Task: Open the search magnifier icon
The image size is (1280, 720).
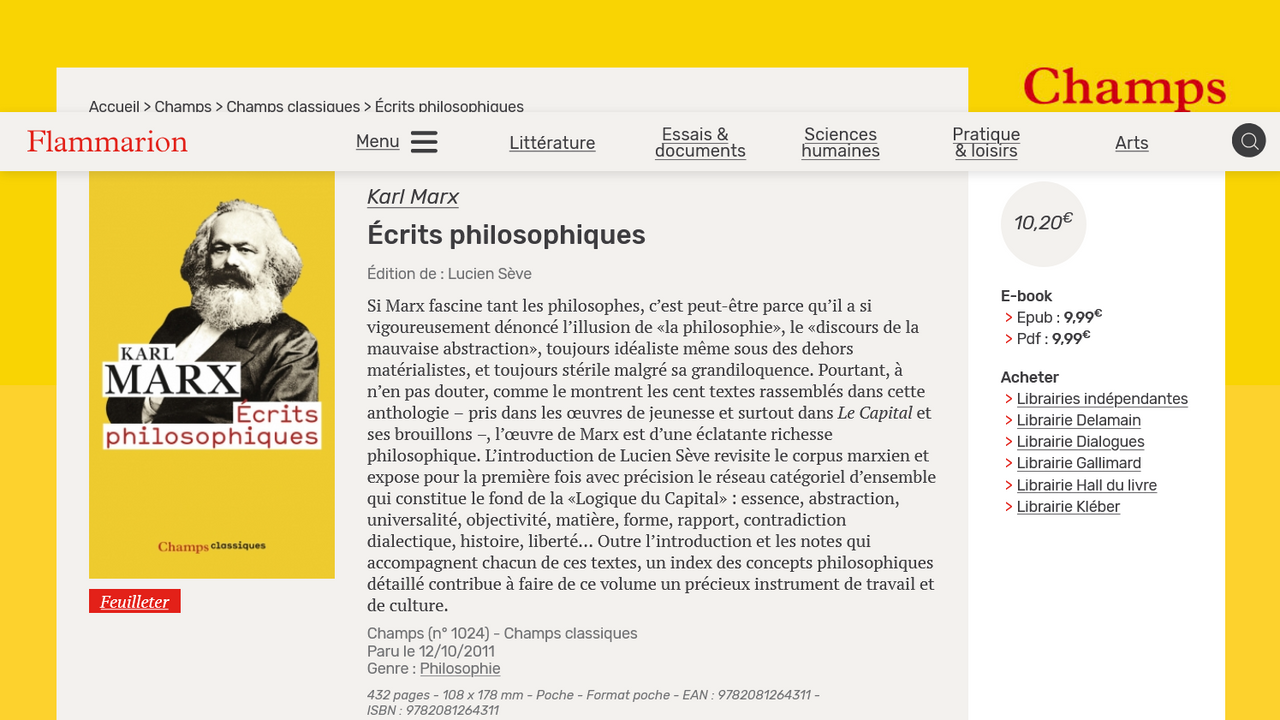Action: [1248, 141]
